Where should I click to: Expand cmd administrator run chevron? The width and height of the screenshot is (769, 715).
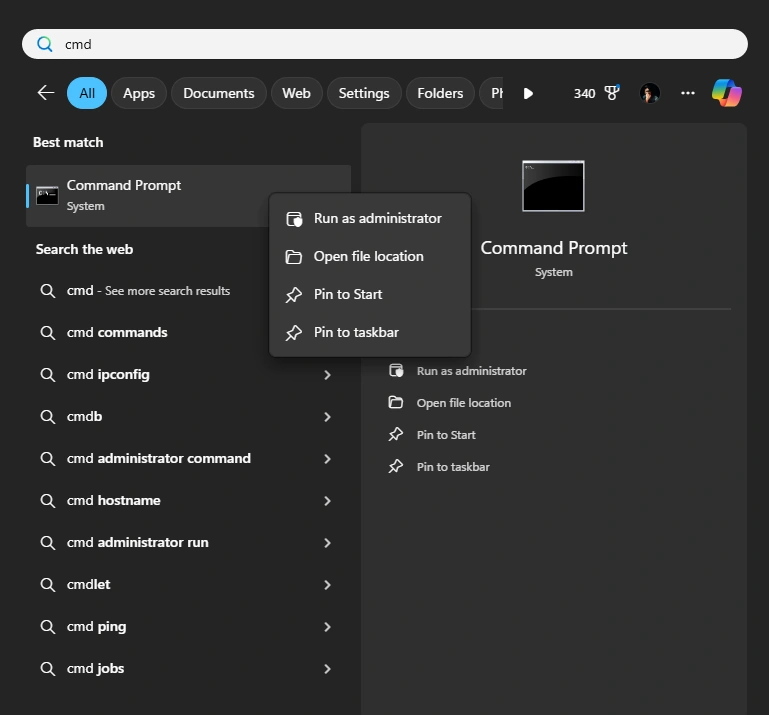pos(327,543)
